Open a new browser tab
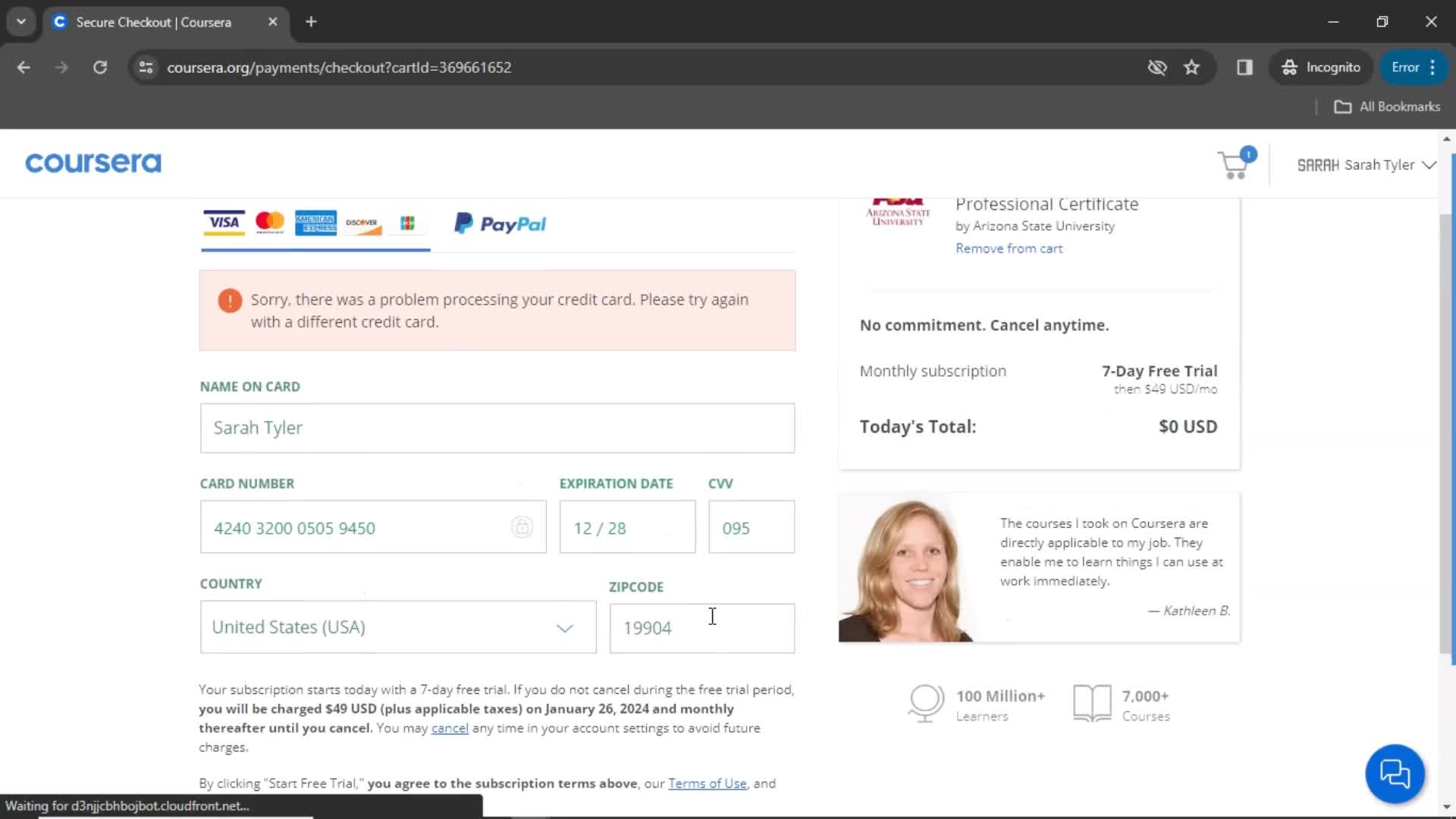The height and width of the screenshot is (819, 1456). click(311, 22)
